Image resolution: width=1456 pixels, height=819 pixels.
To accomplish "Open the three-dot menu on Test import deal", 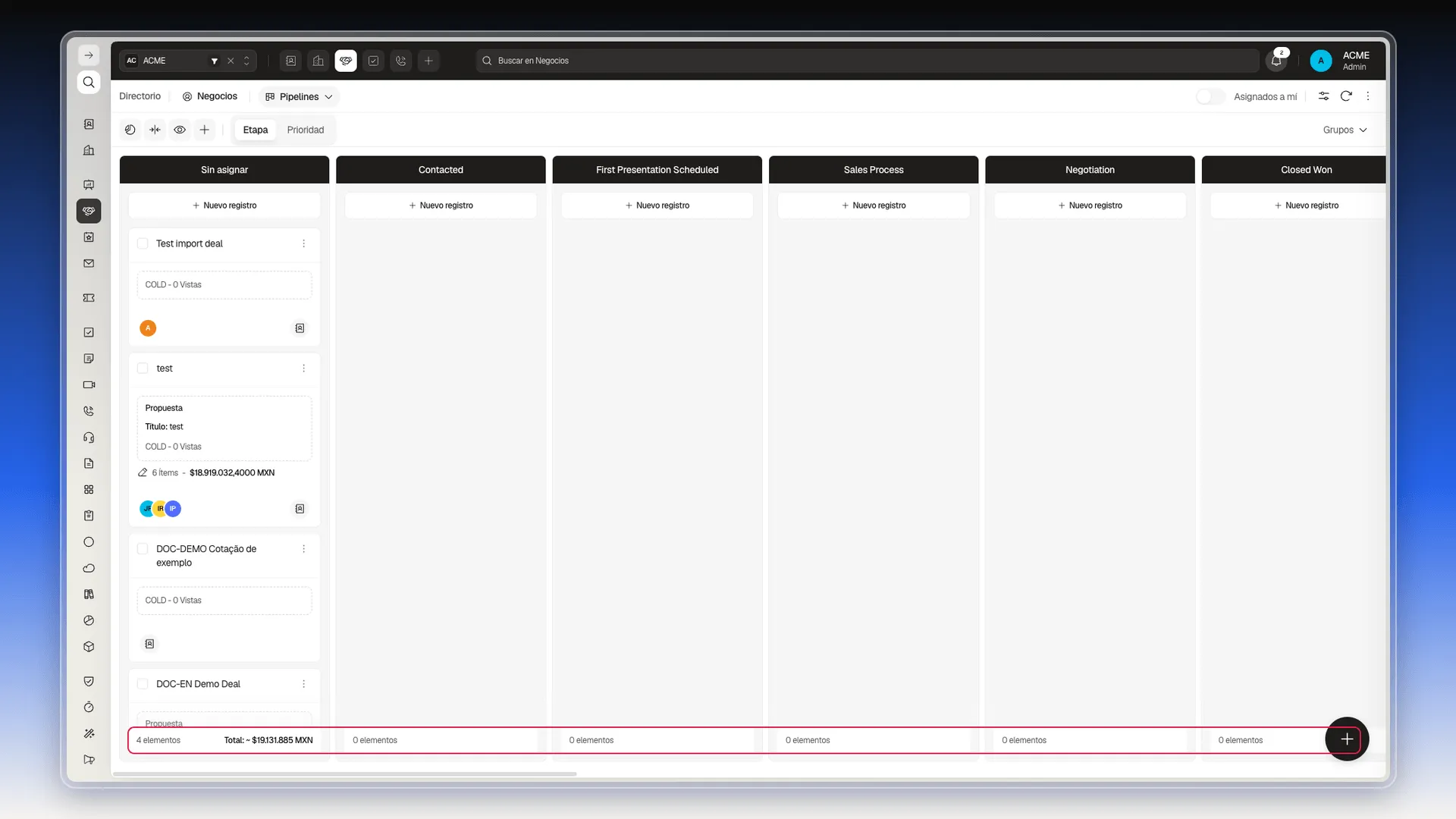I will point(304,243).
